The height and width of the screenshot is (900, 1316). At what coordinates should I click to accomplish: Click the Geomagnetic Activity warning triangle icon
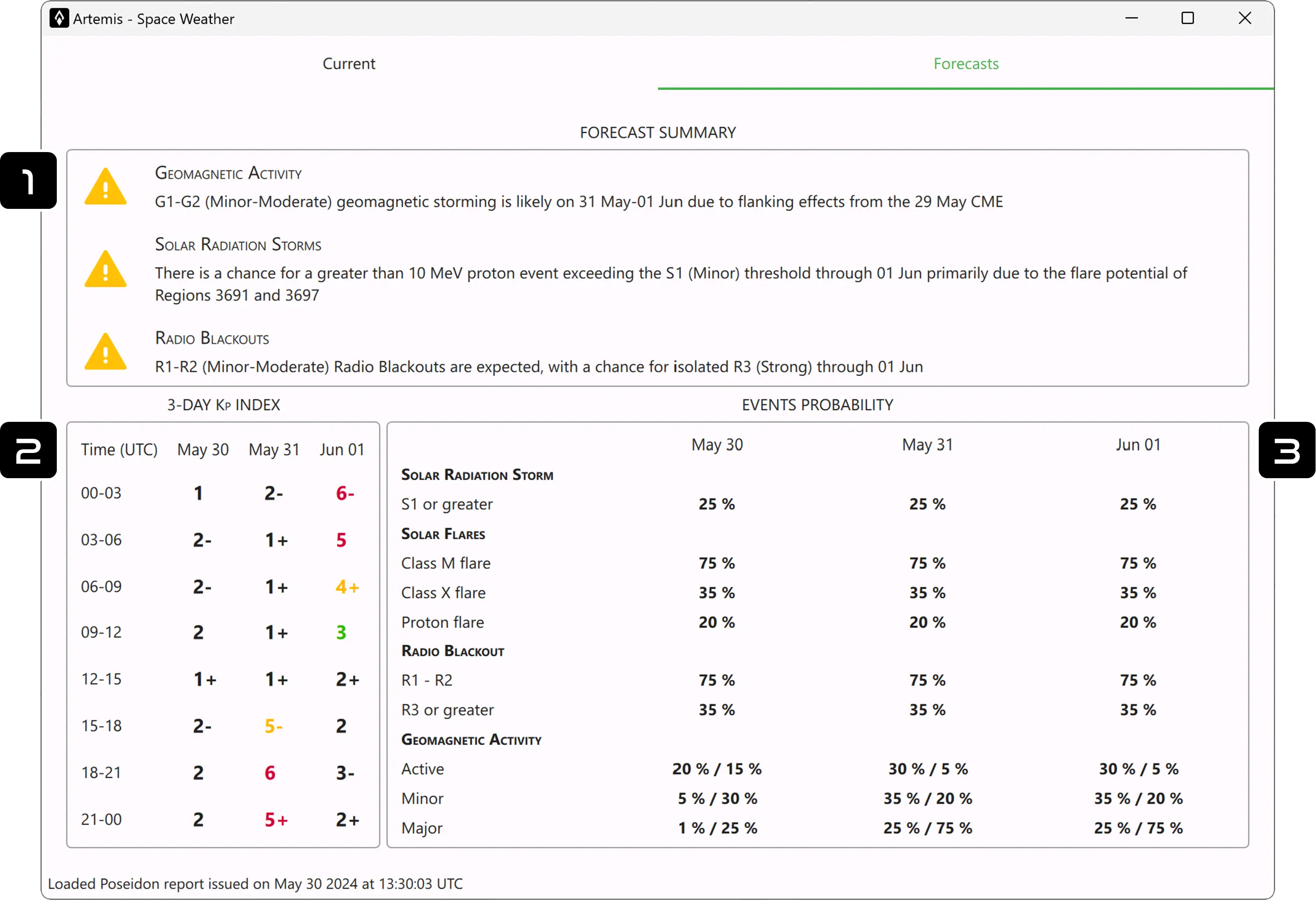click(x=105, y=186)
